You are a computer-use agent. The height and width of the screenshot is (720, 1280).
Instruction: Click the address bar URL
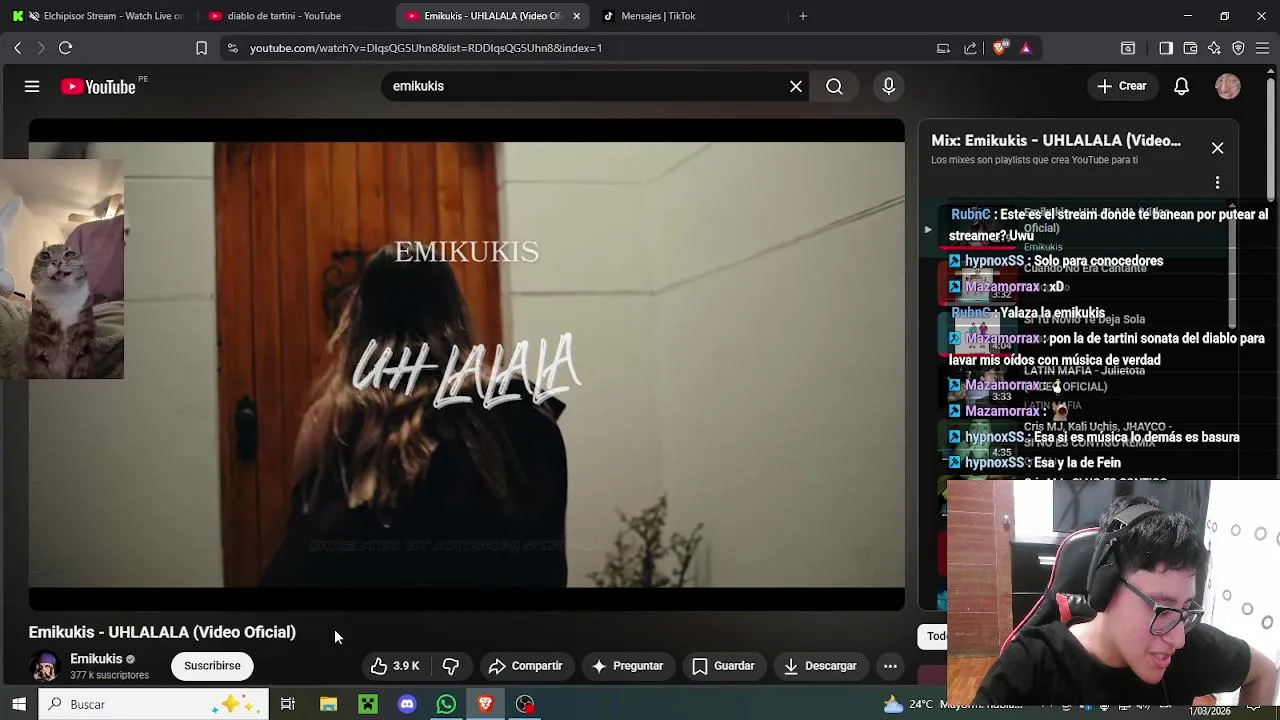426,48
